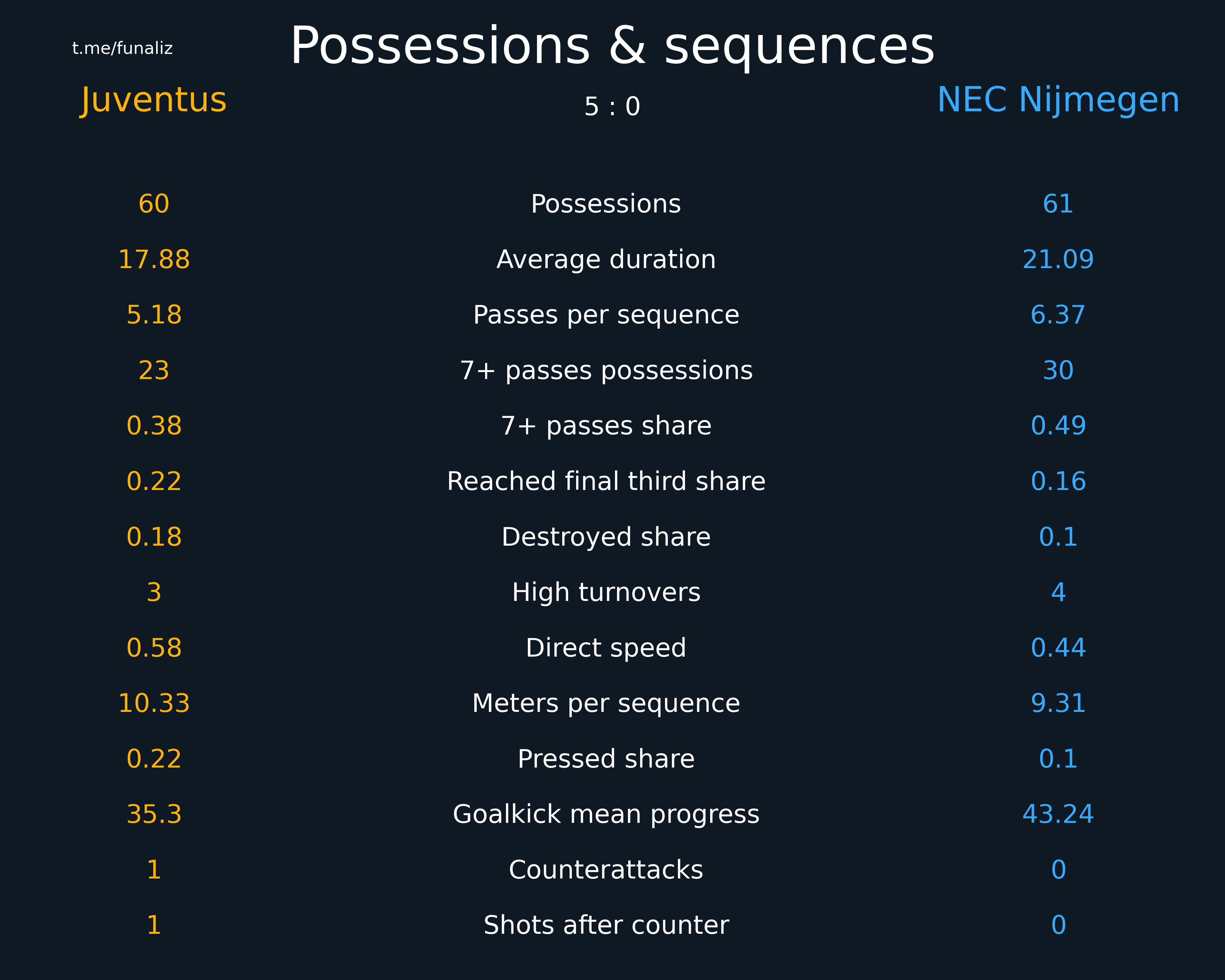Screen dimensions: 1225x980
Task: Select the Reached final third share label
Action: (x=606, y=481)
